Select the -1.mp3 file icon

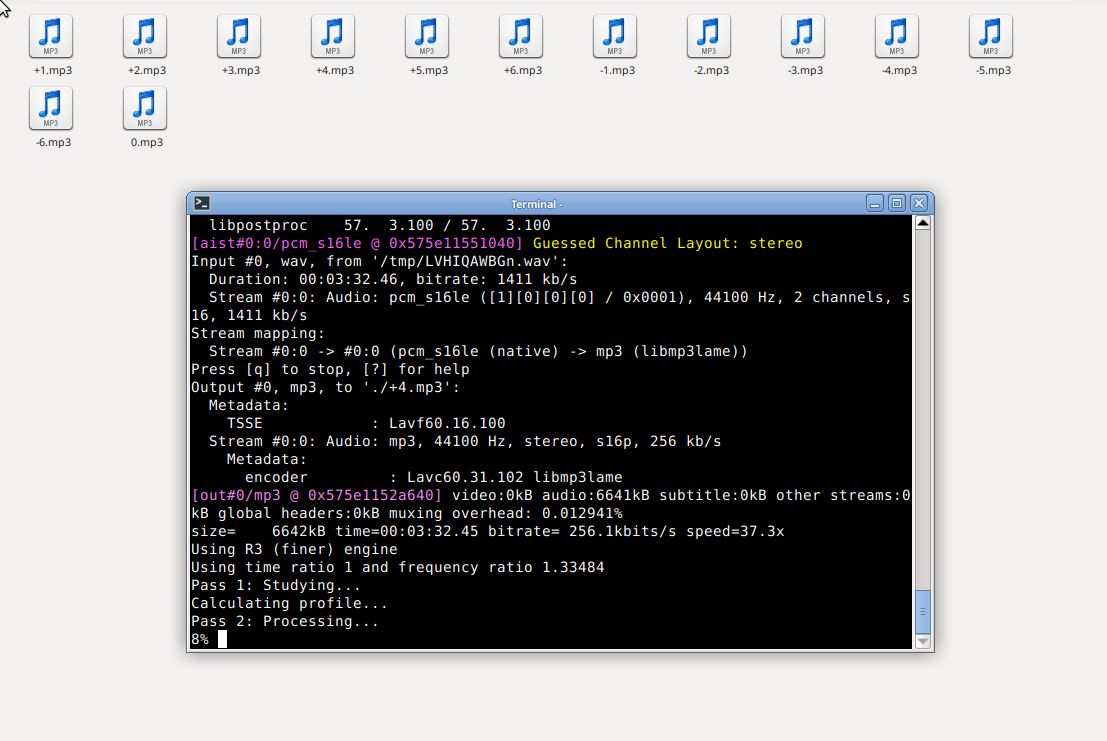pyautogui.click(x=615, y=37)
